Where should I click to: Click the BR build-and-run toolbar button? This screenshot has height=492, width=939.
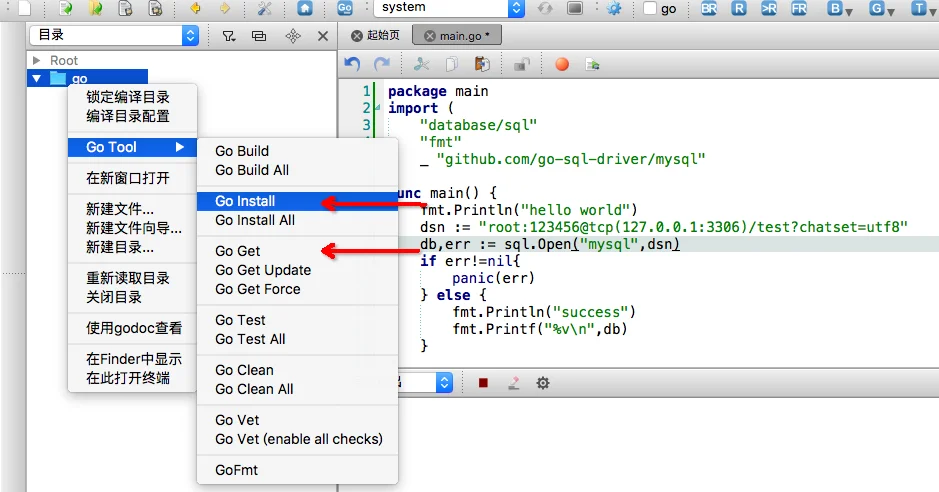709,8
